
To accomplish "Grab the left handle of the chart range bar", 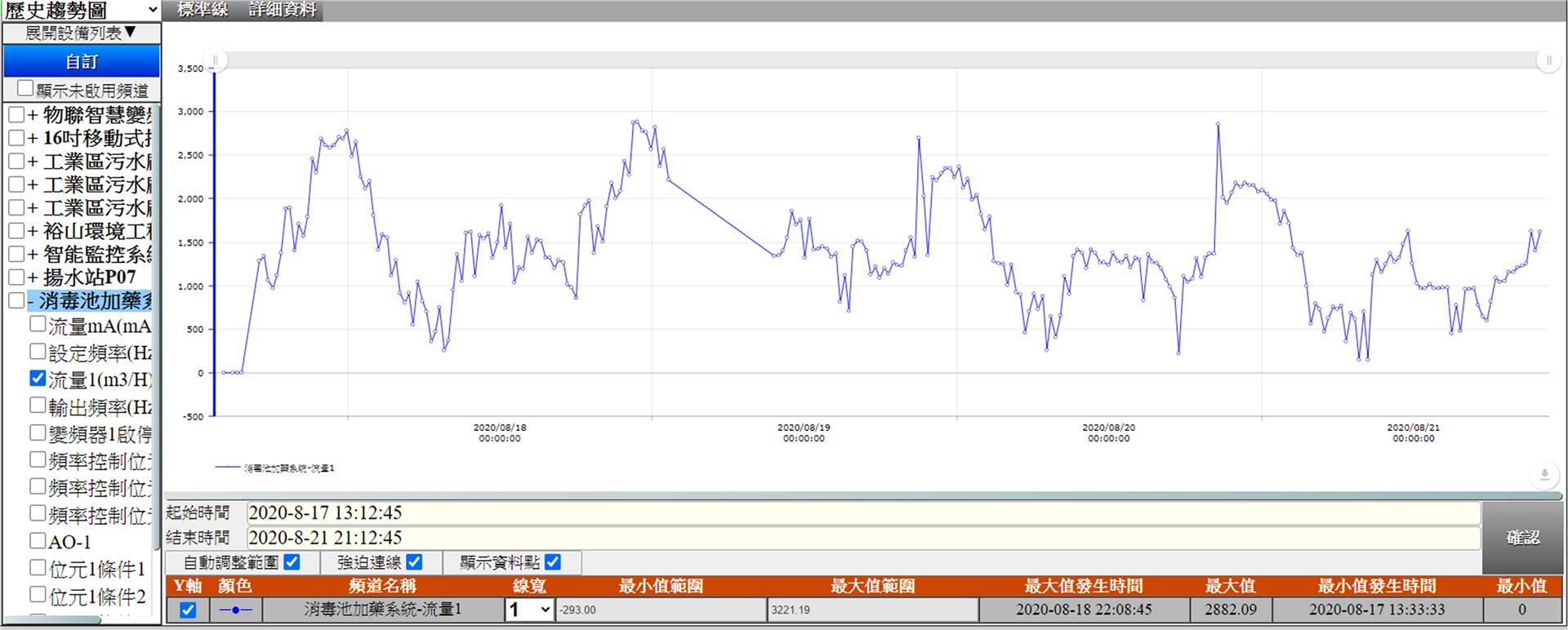I will 216,60.
